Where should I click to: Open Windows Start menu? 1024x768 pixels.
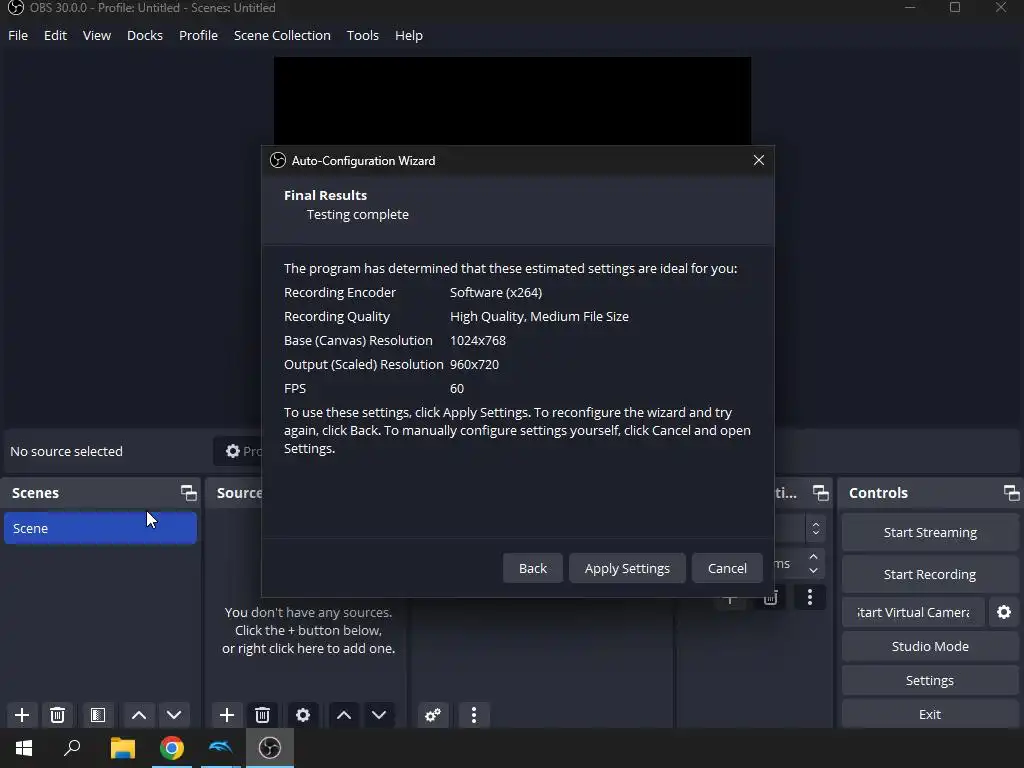(24, 748)
